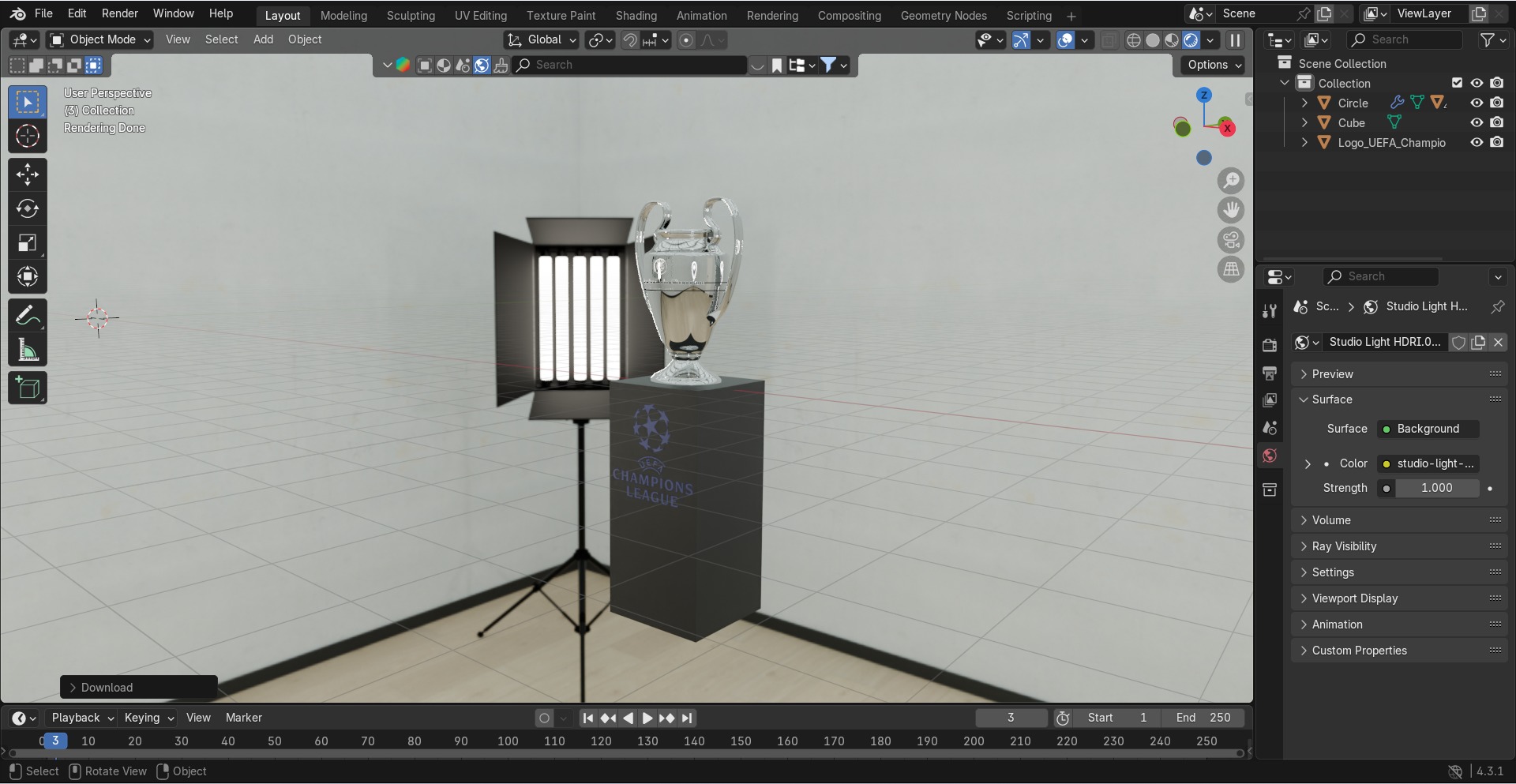Select the Rotate tool
Viewport: 1516px width, 784px height.
point(28,208)
